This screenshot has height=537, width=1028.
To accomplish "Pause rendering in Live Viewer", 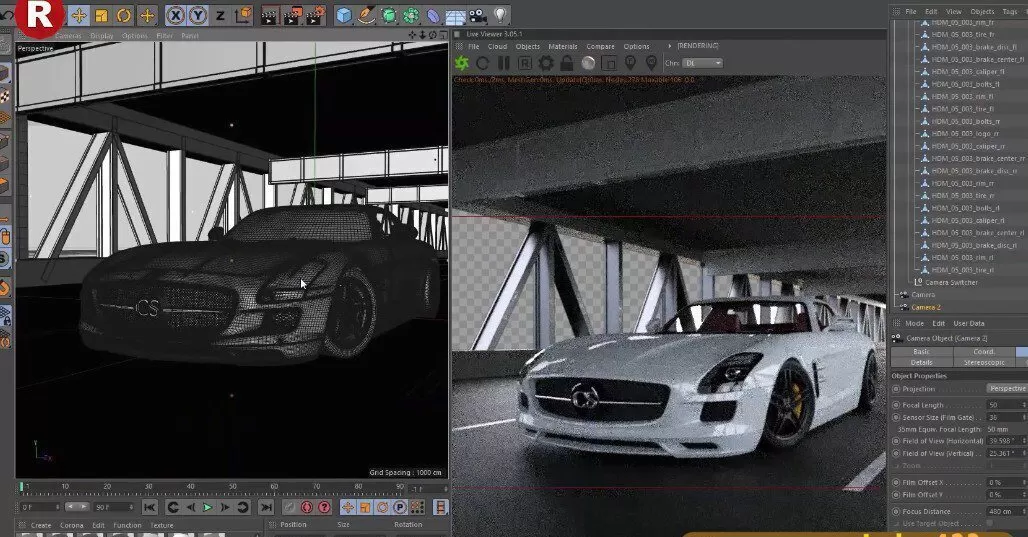I will pos(505,63).
